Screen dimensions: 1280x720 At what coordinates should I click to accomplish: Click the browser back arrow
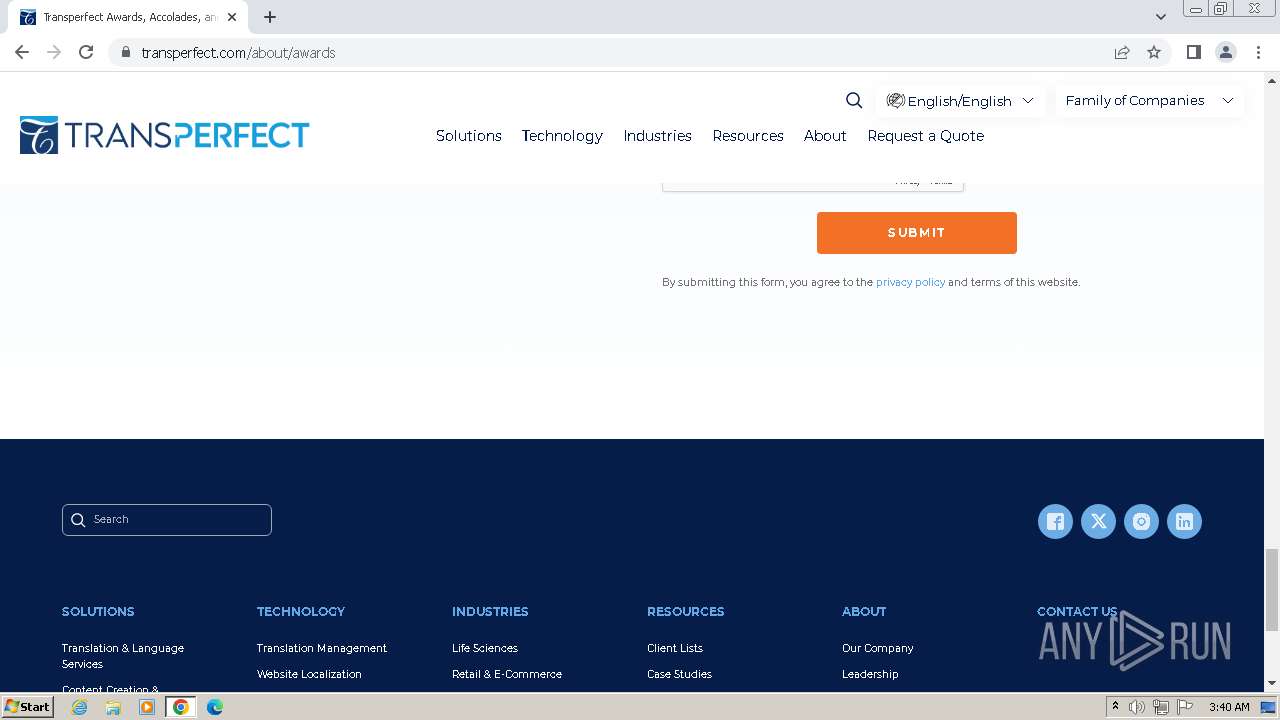(22, 52)
